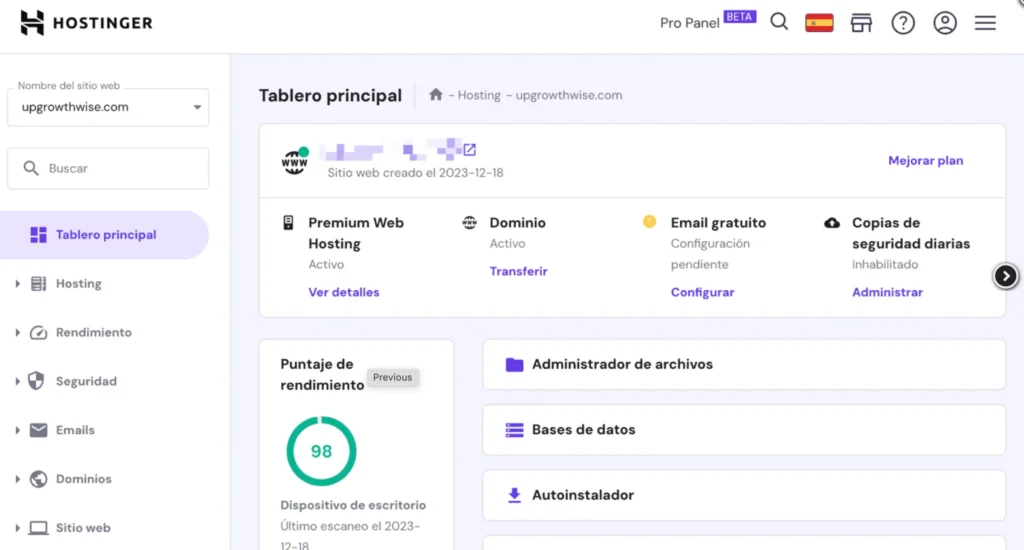This screenshot has width=1024, height=550.
Task: Expand the Sitio web tree arrow
Action: [x=18, y=528]
